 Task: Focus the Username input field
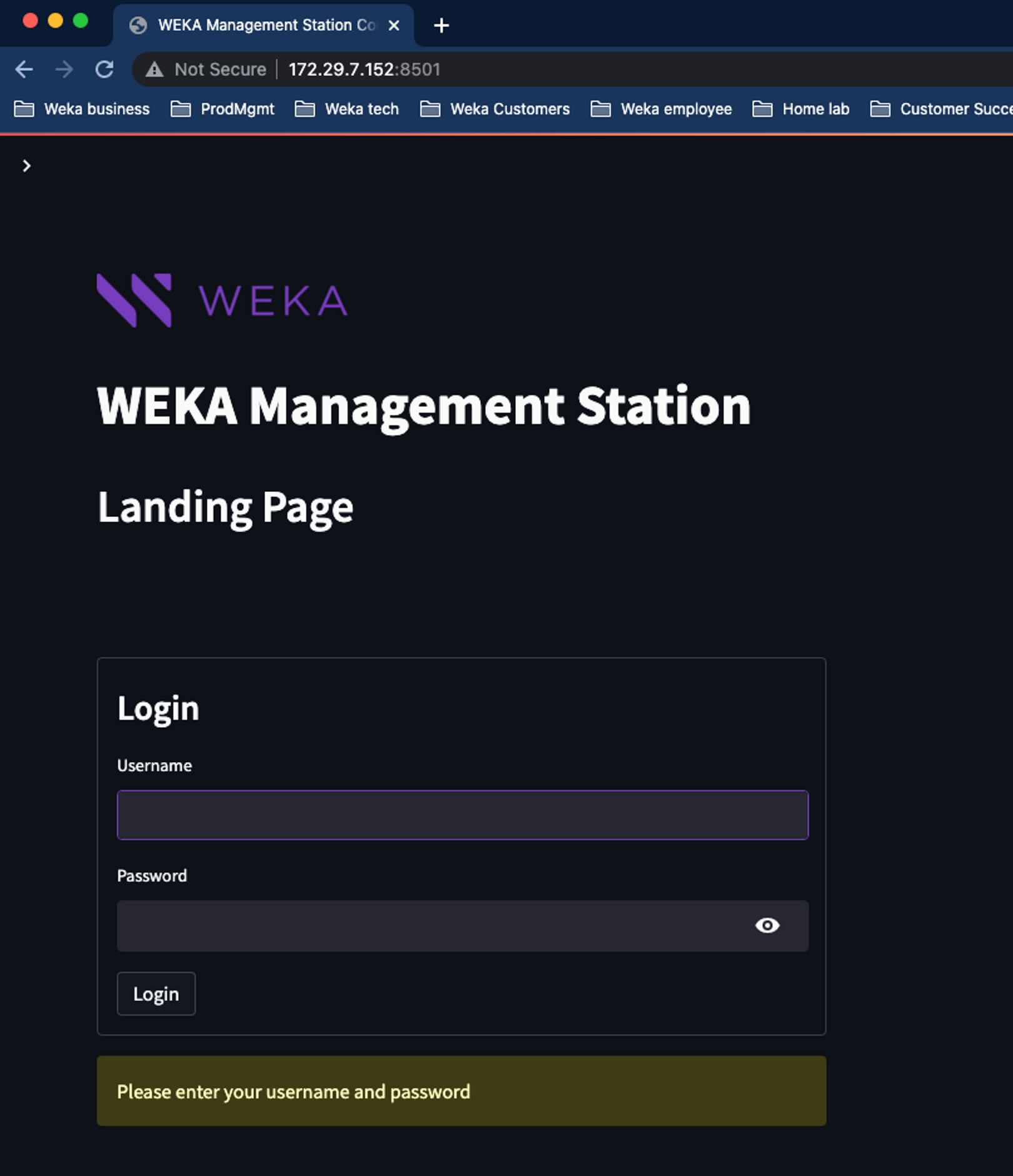[462, 815]
